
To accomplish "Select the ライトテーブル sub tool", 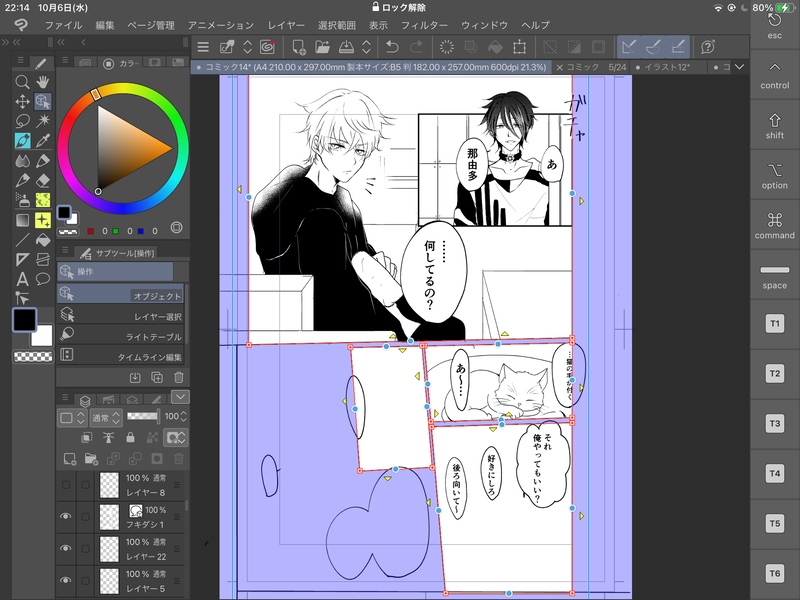I will click(x=120, y=336).
